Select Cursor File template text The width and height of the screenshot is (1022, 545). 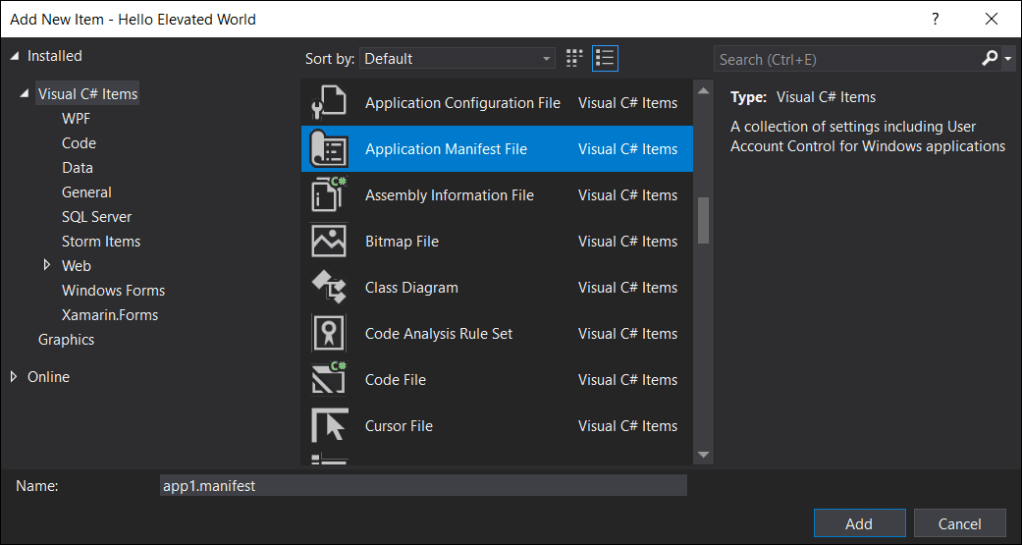[398, 426]
